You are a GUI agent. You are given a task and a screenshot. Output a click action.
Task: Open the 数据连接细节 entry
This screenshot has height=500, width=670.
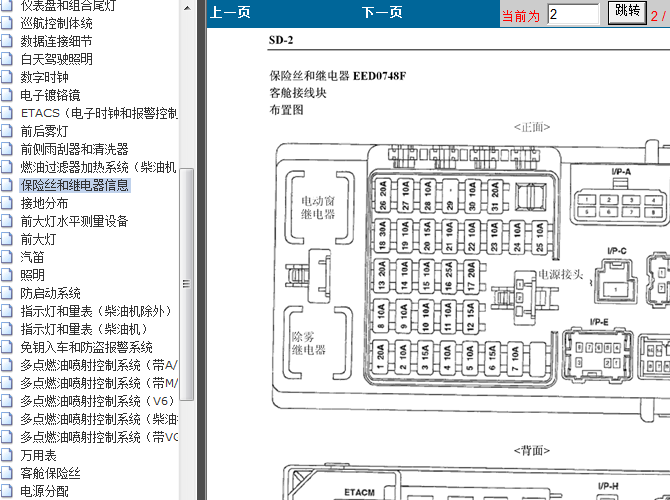[56, 41]
